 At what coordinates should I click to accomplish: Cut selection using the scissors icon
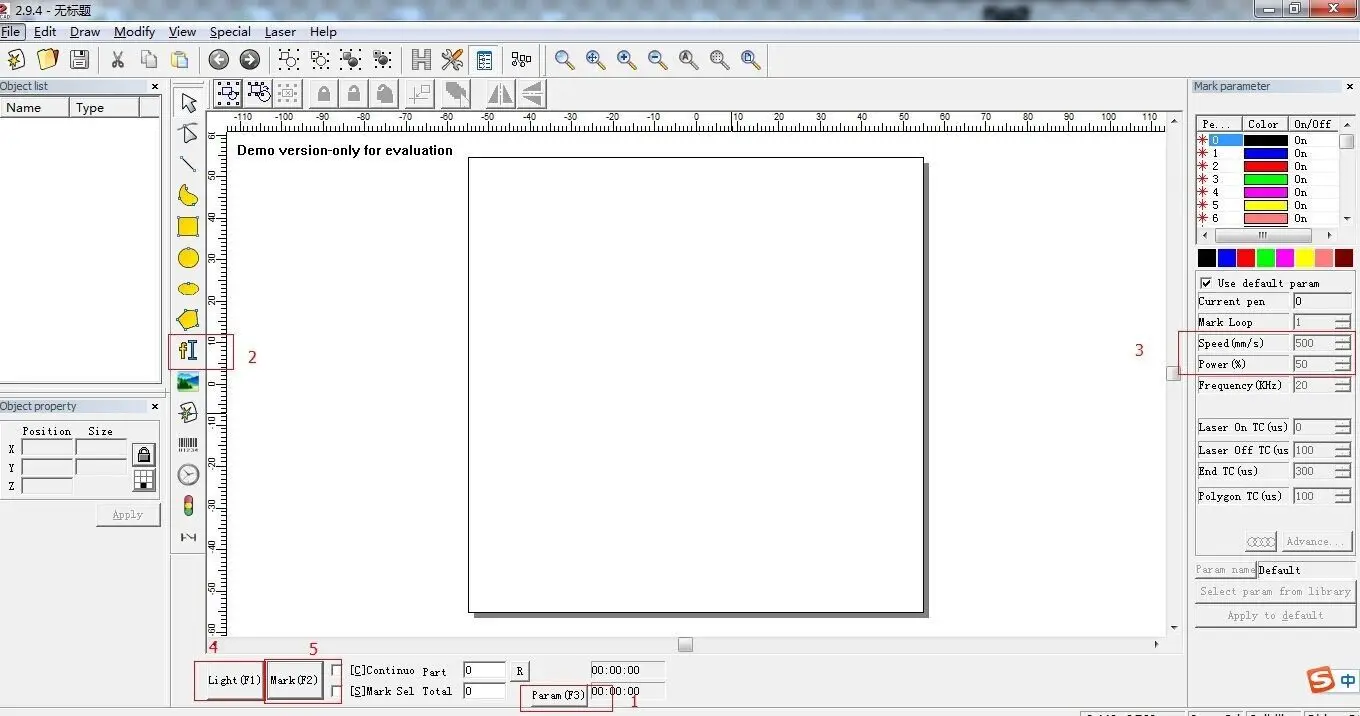(x=118, y=60)
